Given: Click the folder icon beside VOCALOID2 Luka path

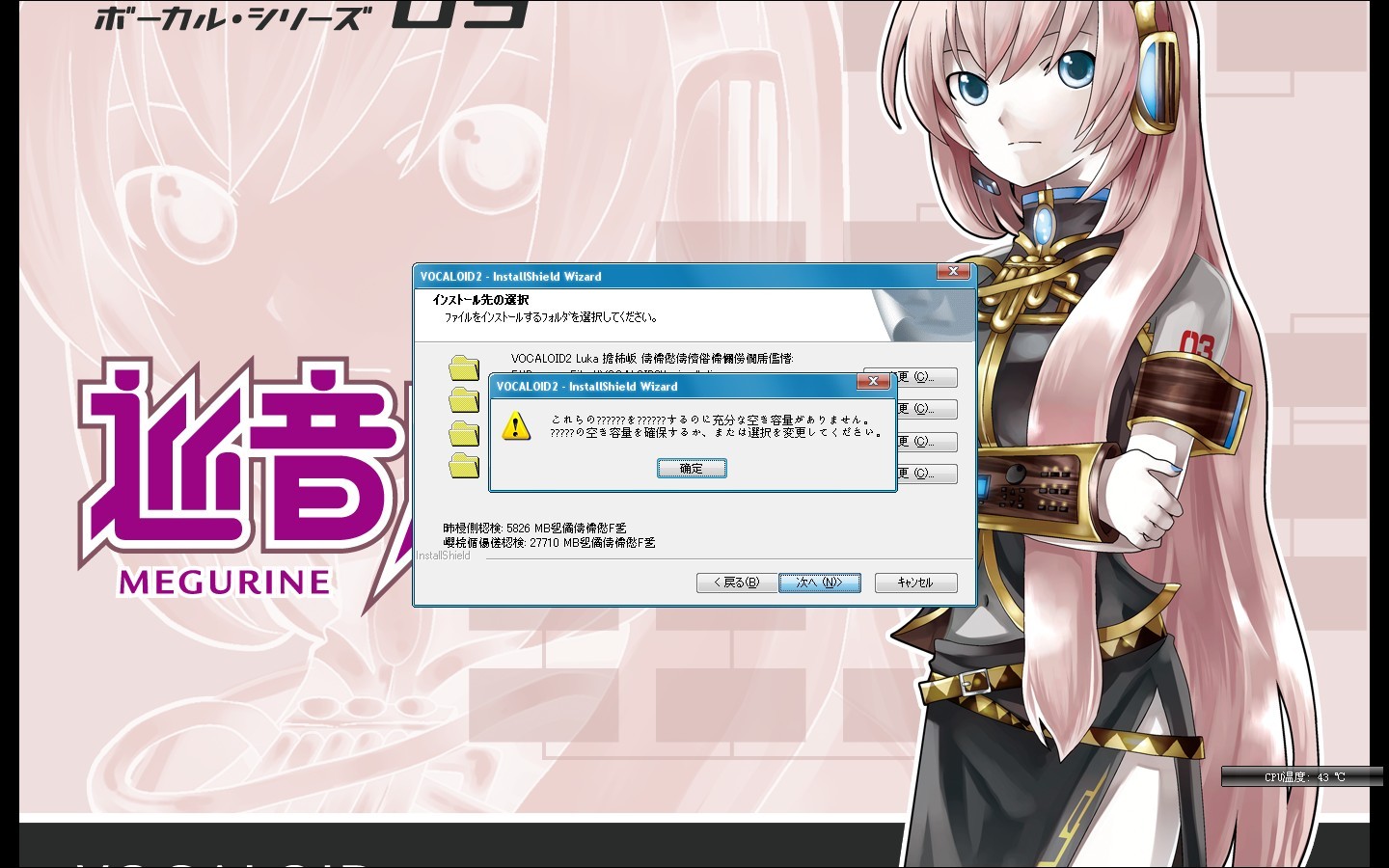Looking at the screenshot, I should point(464,367).
